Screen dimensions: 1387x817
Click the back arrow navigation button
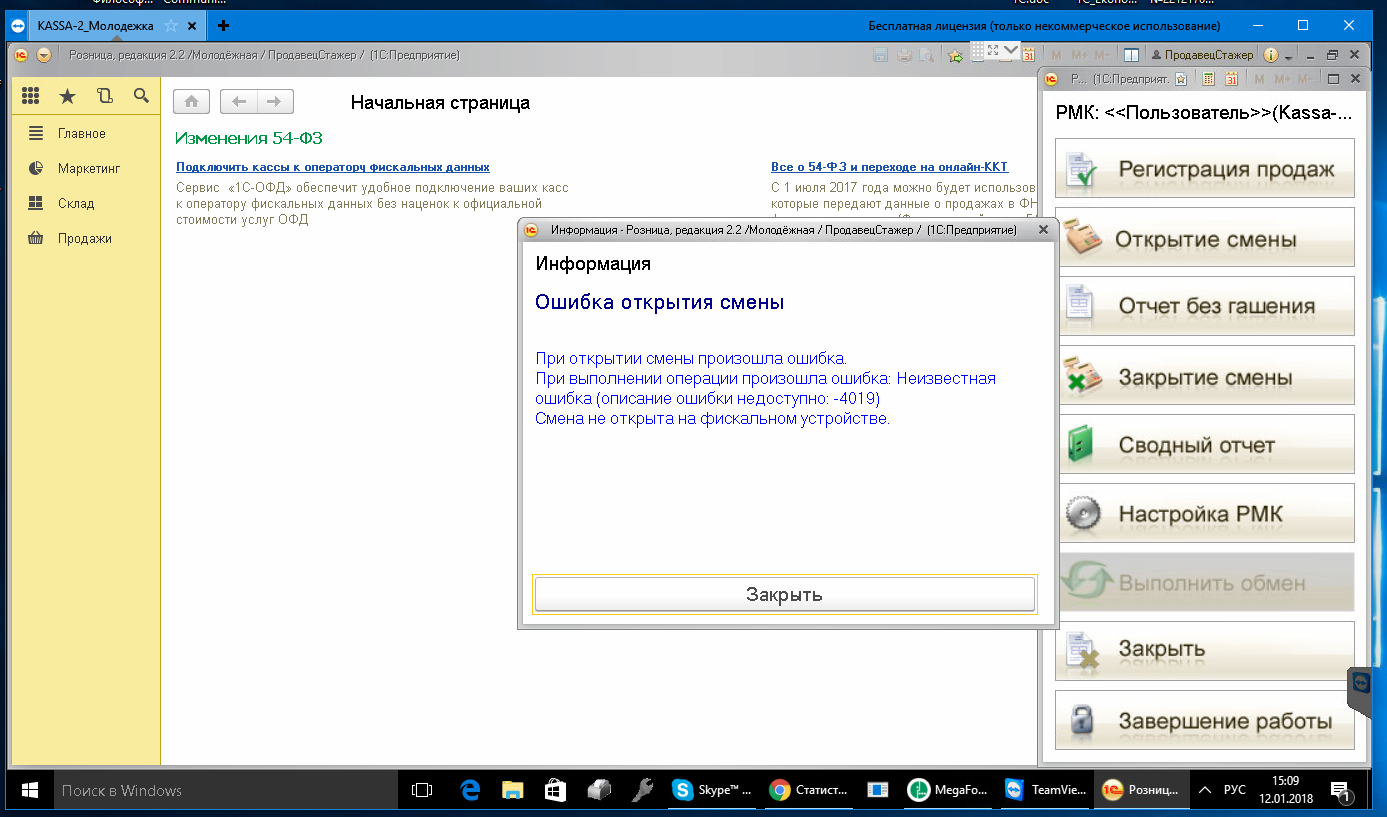(x=238, y=101)
